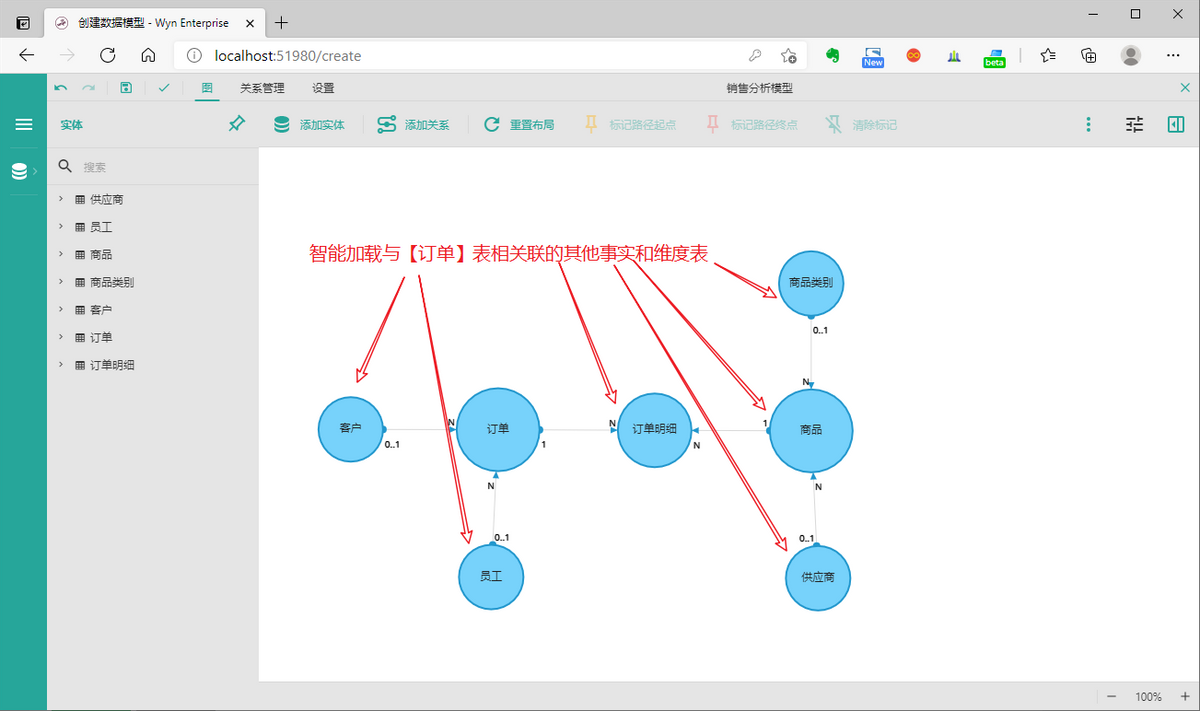This screenshot has height=711, width=1200.
Task: Zoom out with the minus button
Action: point(1112,696)
